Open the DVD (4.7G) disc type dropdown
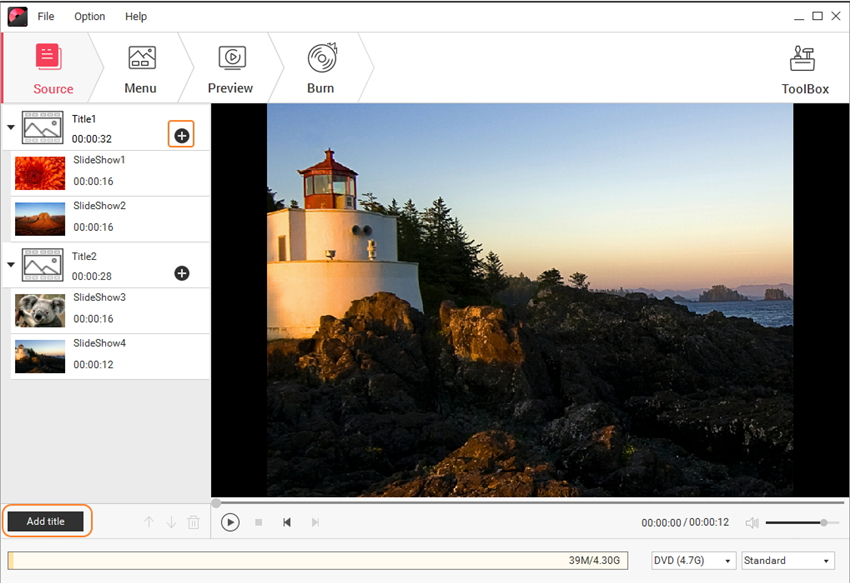This screenshot has height=583, width=850. point(693,561)
